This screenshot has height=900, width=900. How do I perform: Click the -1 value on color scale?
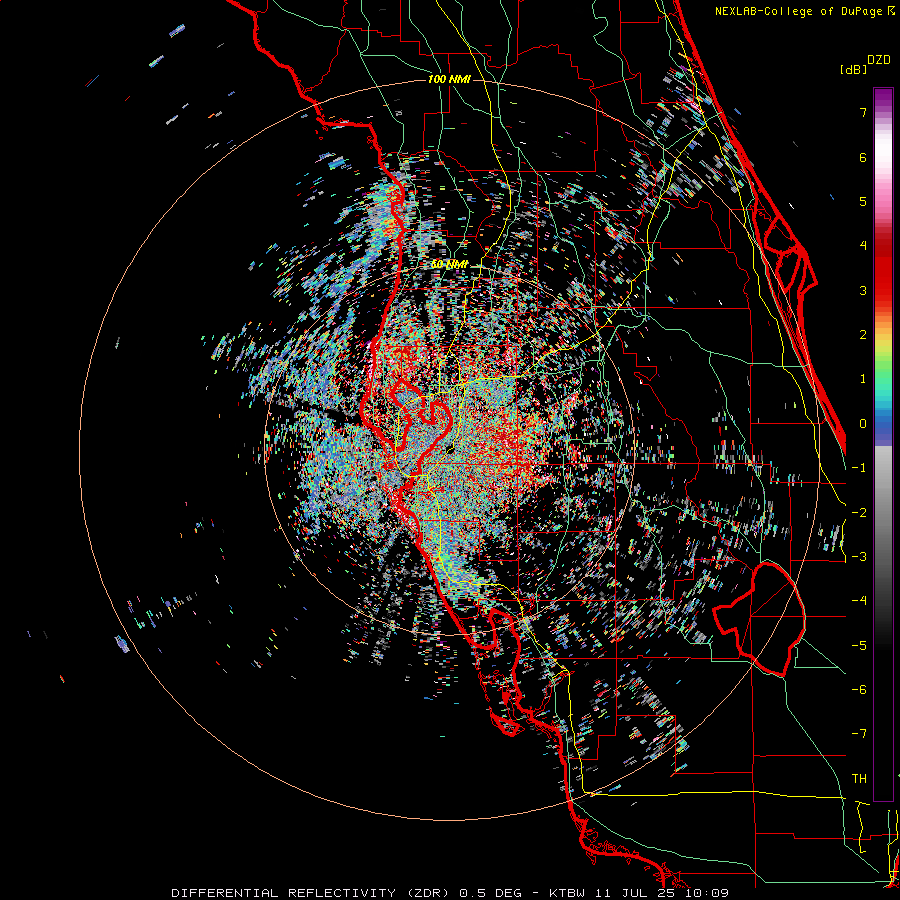pyautogui.click(x=859, y=468)
